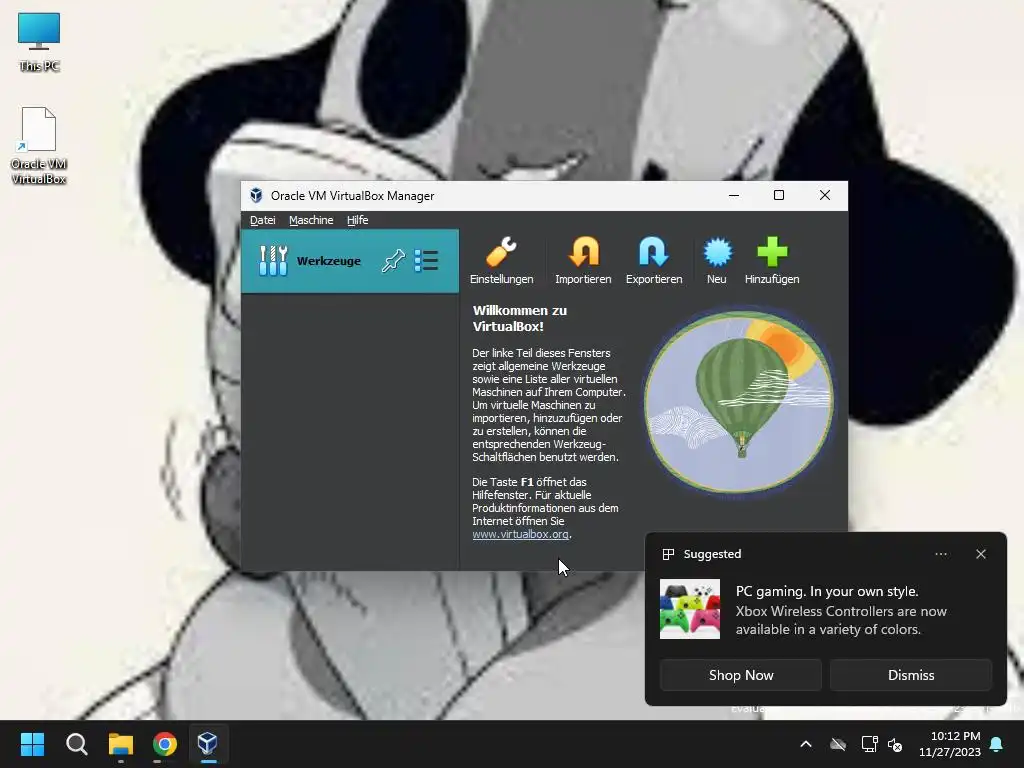
Task: Add existing machine with Hinzufügen plus
Action: coord(772,260)
